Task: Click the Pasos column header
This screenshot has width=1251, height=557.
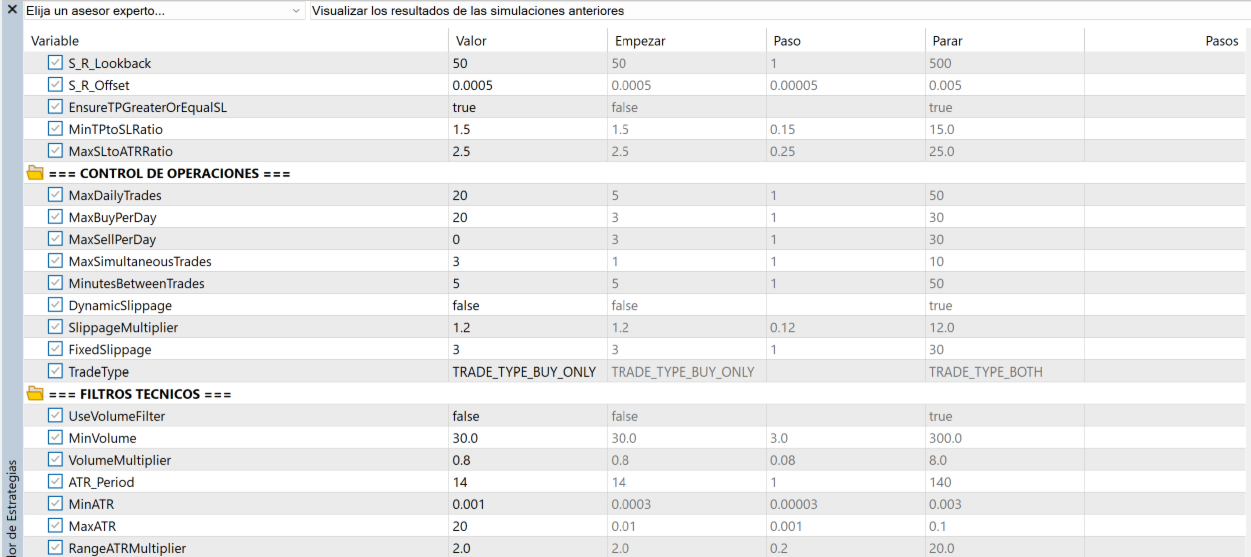Action: click(x=1221, y=41)
